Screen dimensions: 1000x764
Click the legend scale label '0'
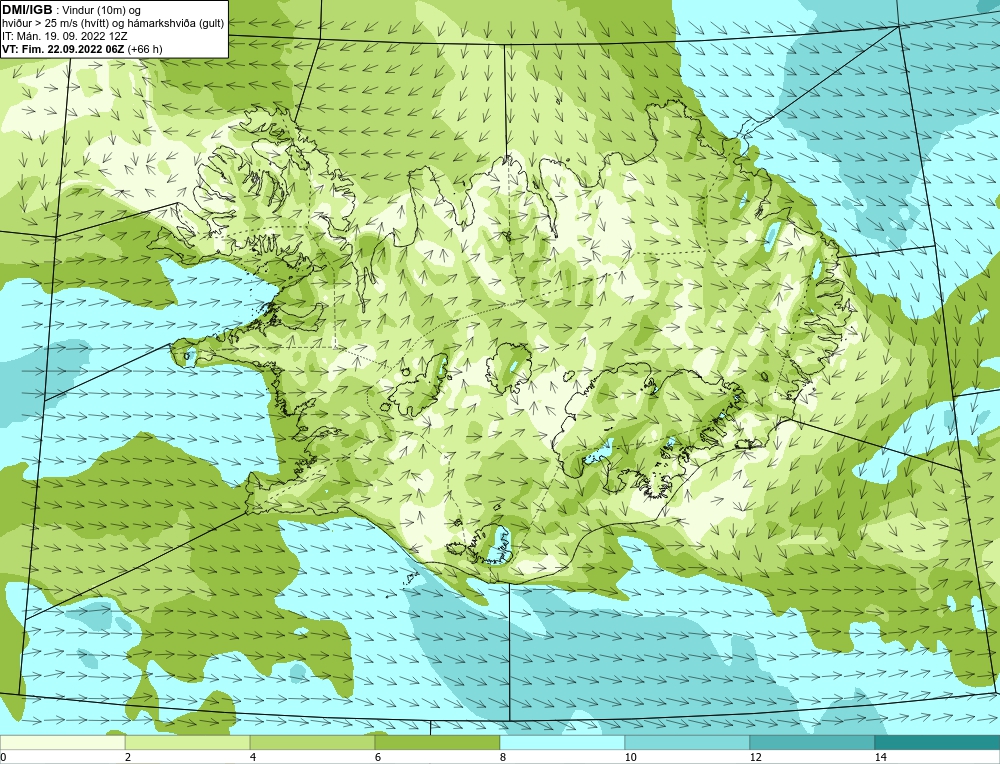pyautogui.click(x=3, y=757)
